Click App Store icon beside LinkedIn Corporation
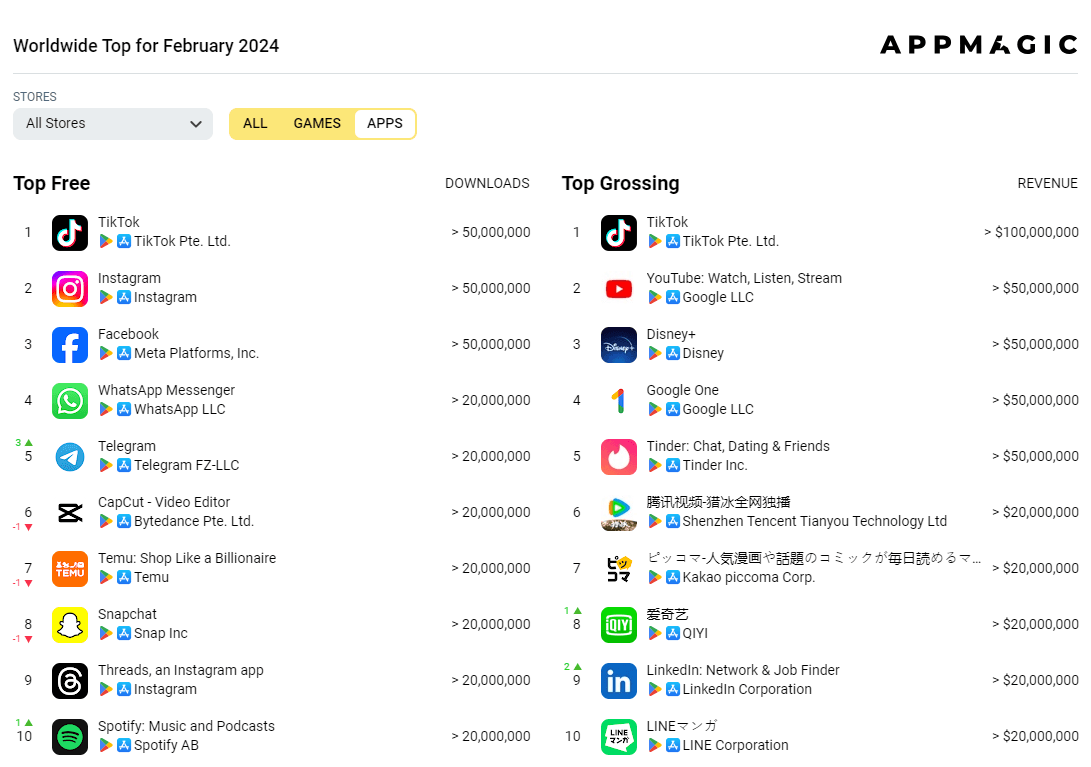The height and width of the screenshot is (767, 1091). click(x=672, y=689)
